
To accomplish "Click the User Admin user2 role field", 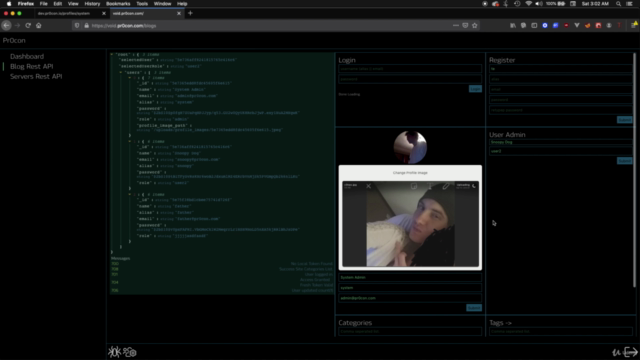I will click(x=561, y=151).
